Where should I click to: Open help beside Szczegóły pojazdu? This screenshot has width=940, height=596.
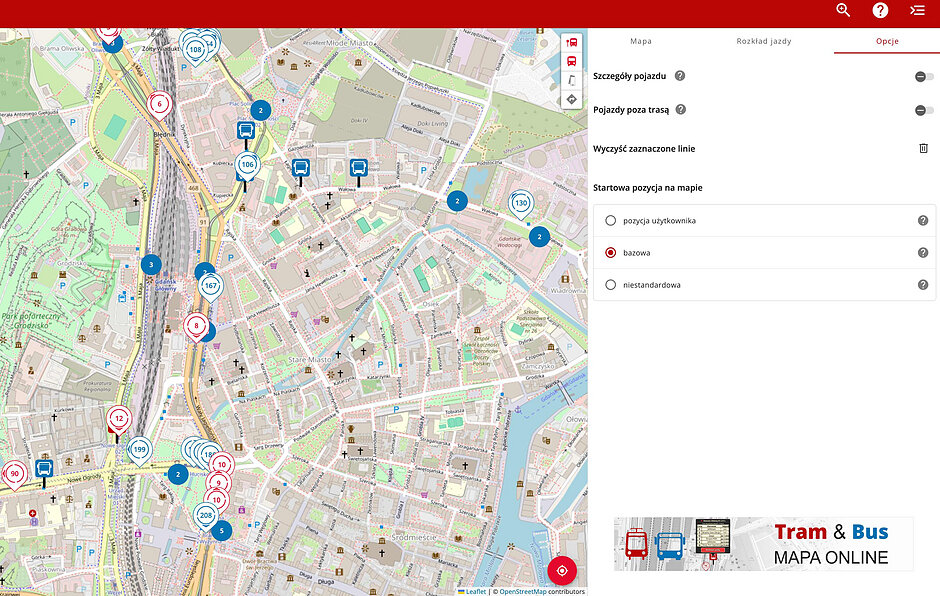point(679,74)
